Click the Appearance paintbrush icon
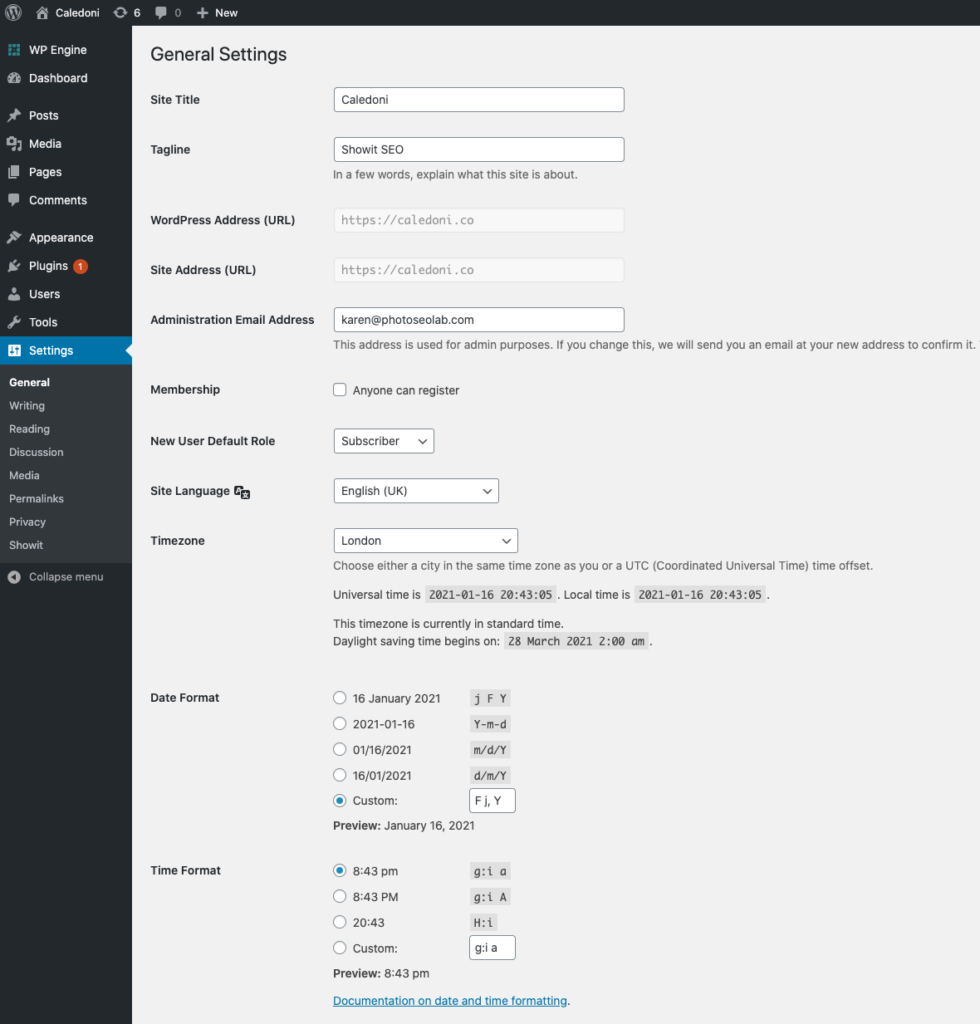The height and width of the screenshot is (1024, 980). [x=14, y=237]
